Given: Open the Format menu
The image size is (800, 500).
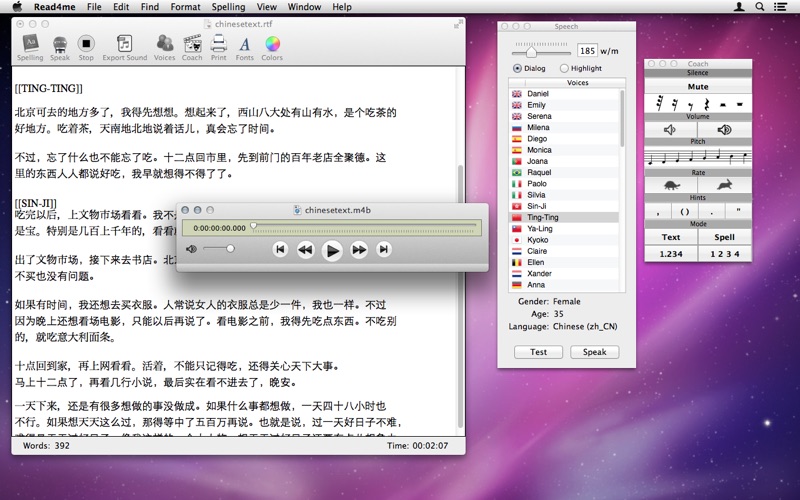Looking at the screenshot, I should click(x=185, y=7).
